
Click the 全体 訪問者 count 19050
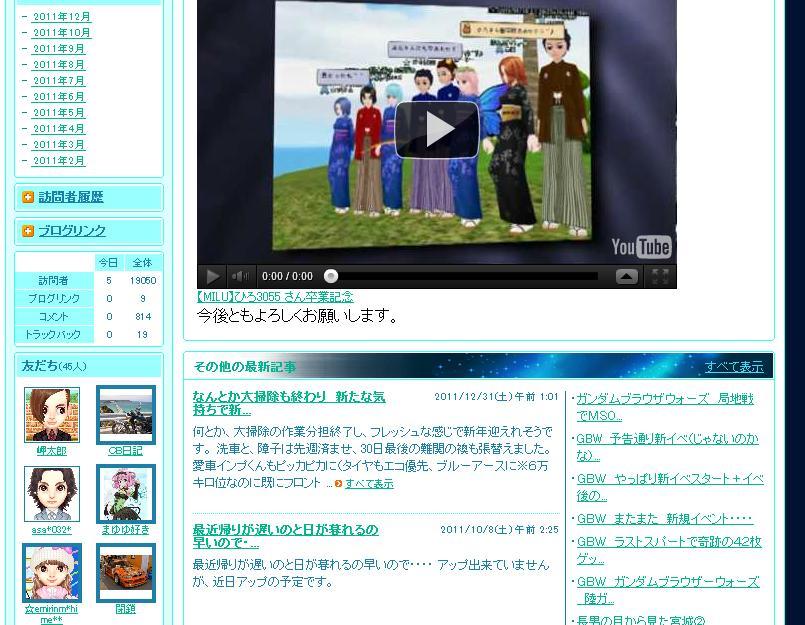(143, 281)
